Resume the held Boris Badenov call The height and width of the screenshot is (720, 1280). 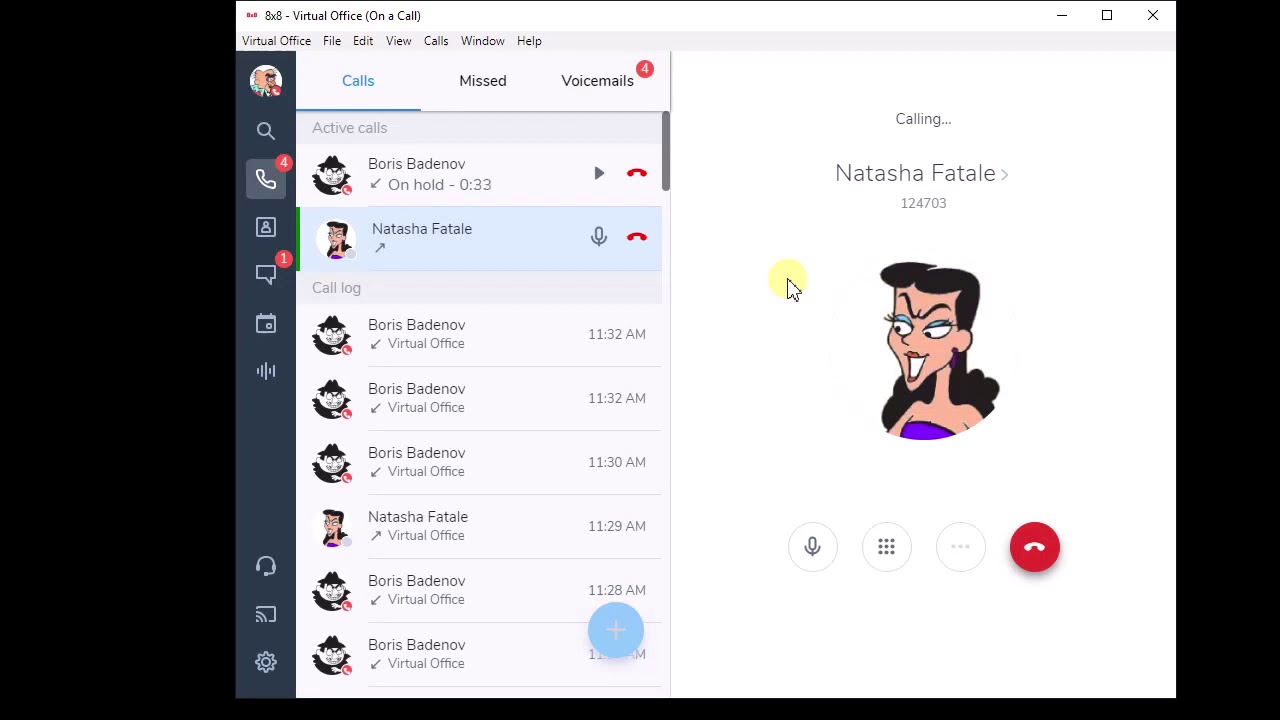(x=599, y=174)
